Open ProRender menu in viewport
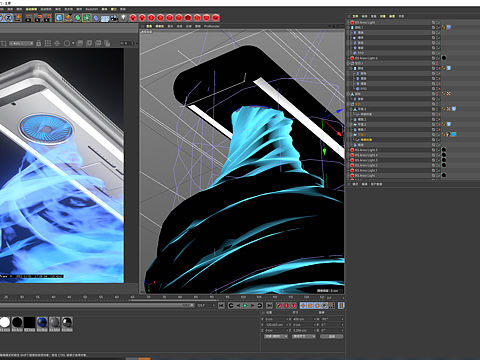 [212, 26]
